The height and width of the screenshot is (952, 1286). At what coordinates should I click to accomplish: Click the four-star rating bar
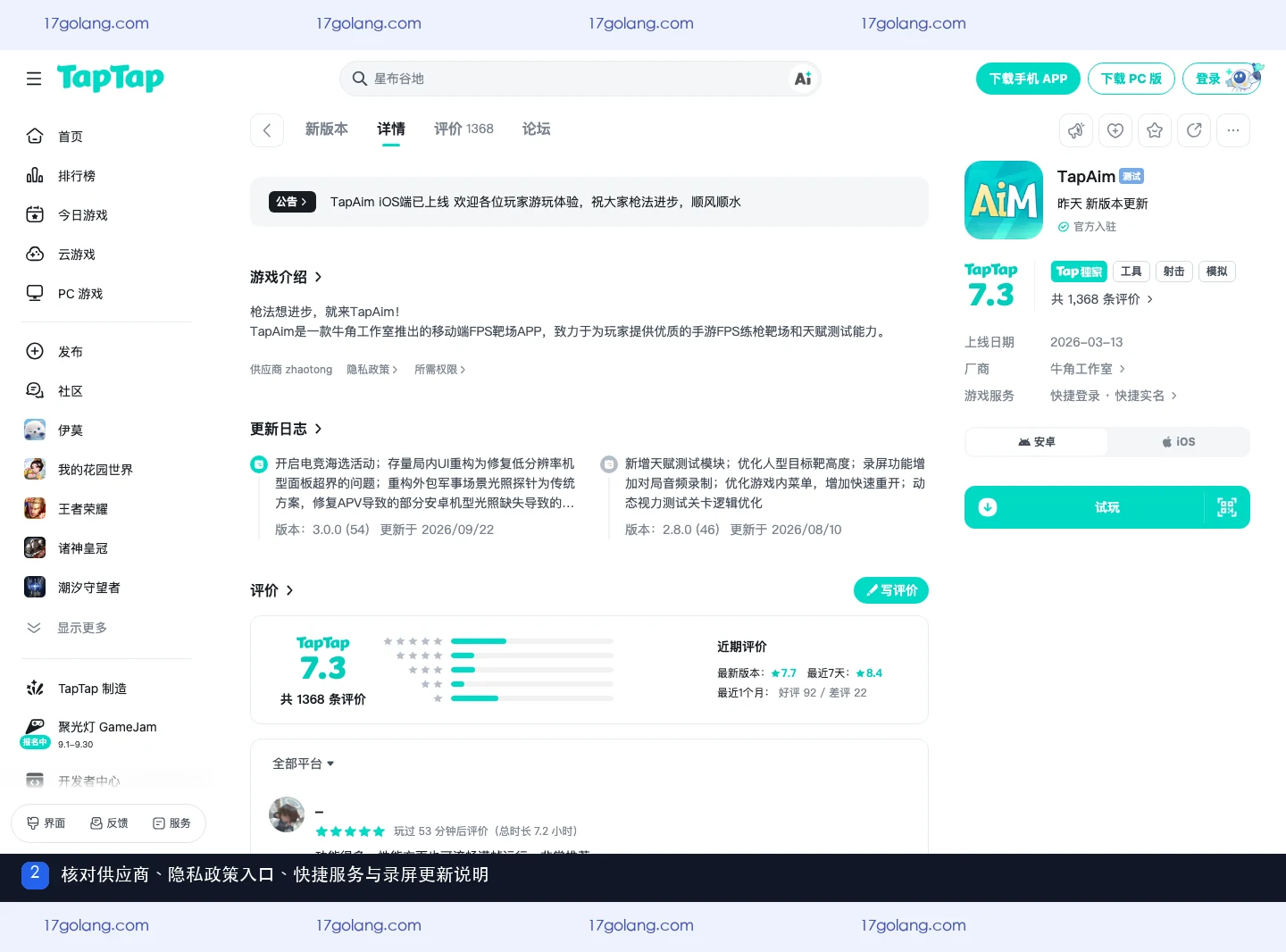tap(532, 656)
